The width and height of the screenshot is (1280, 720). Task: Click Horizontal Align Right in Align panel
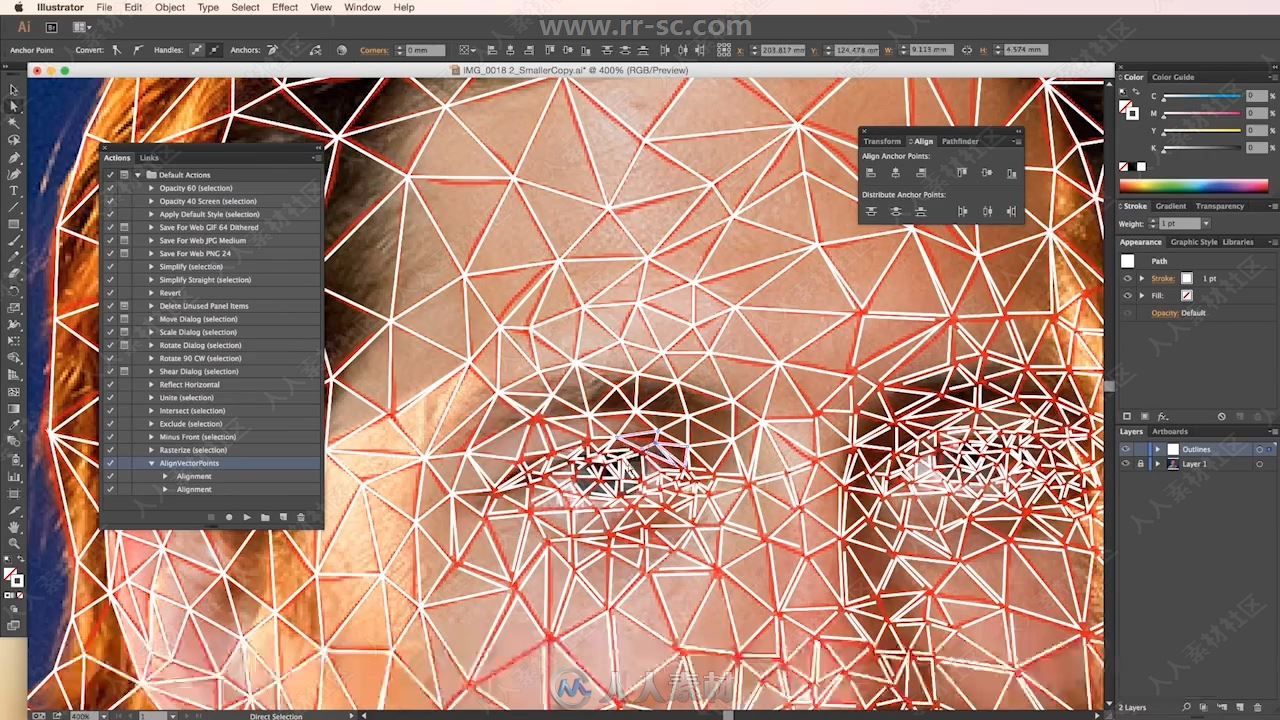tap(921, 173)
